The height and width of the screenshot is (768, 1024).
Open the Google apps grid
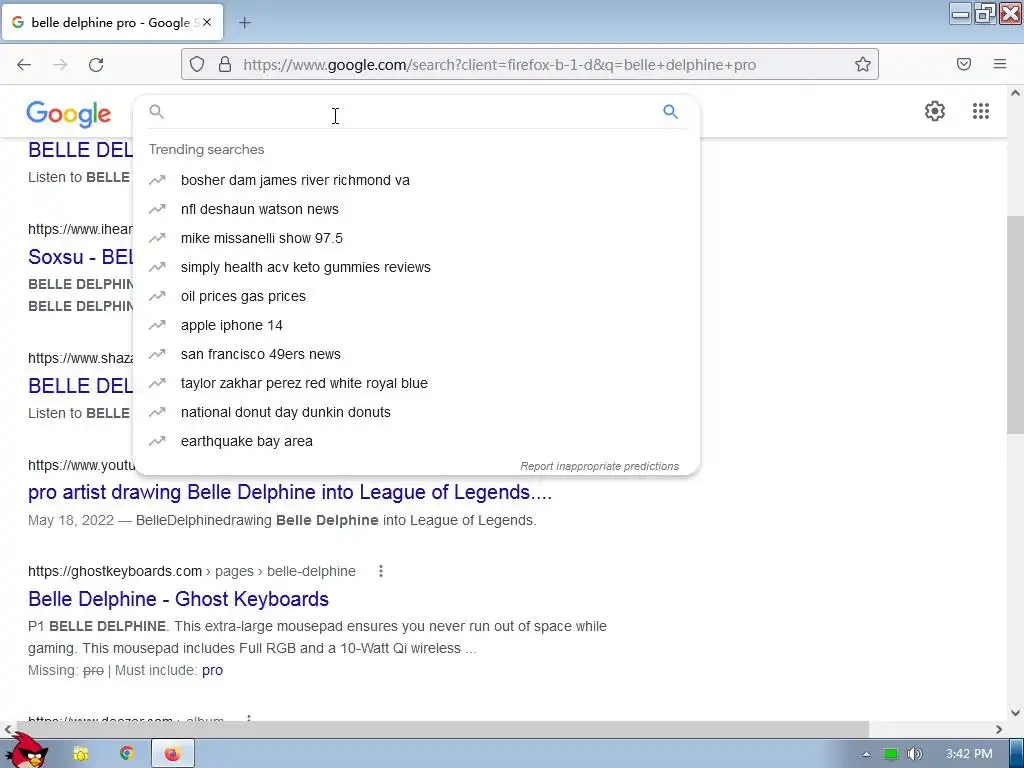[981, 111]
